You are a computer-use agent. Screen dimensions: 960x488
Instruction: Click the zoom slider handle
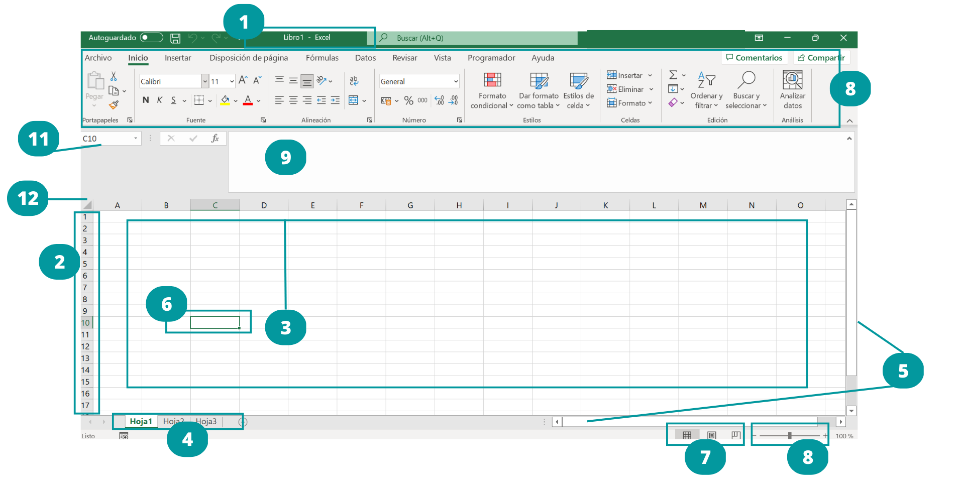coord(789,435)
